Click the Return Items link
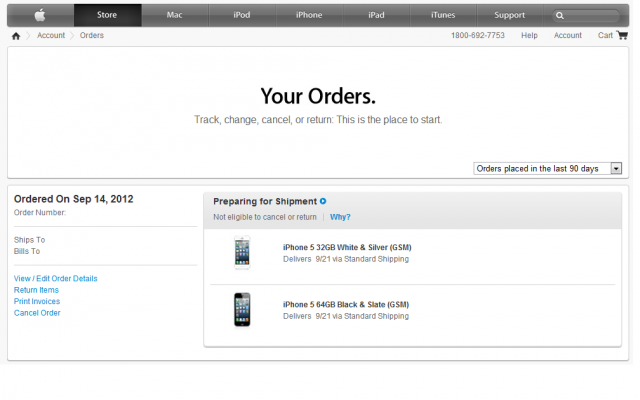 (36, 290)
